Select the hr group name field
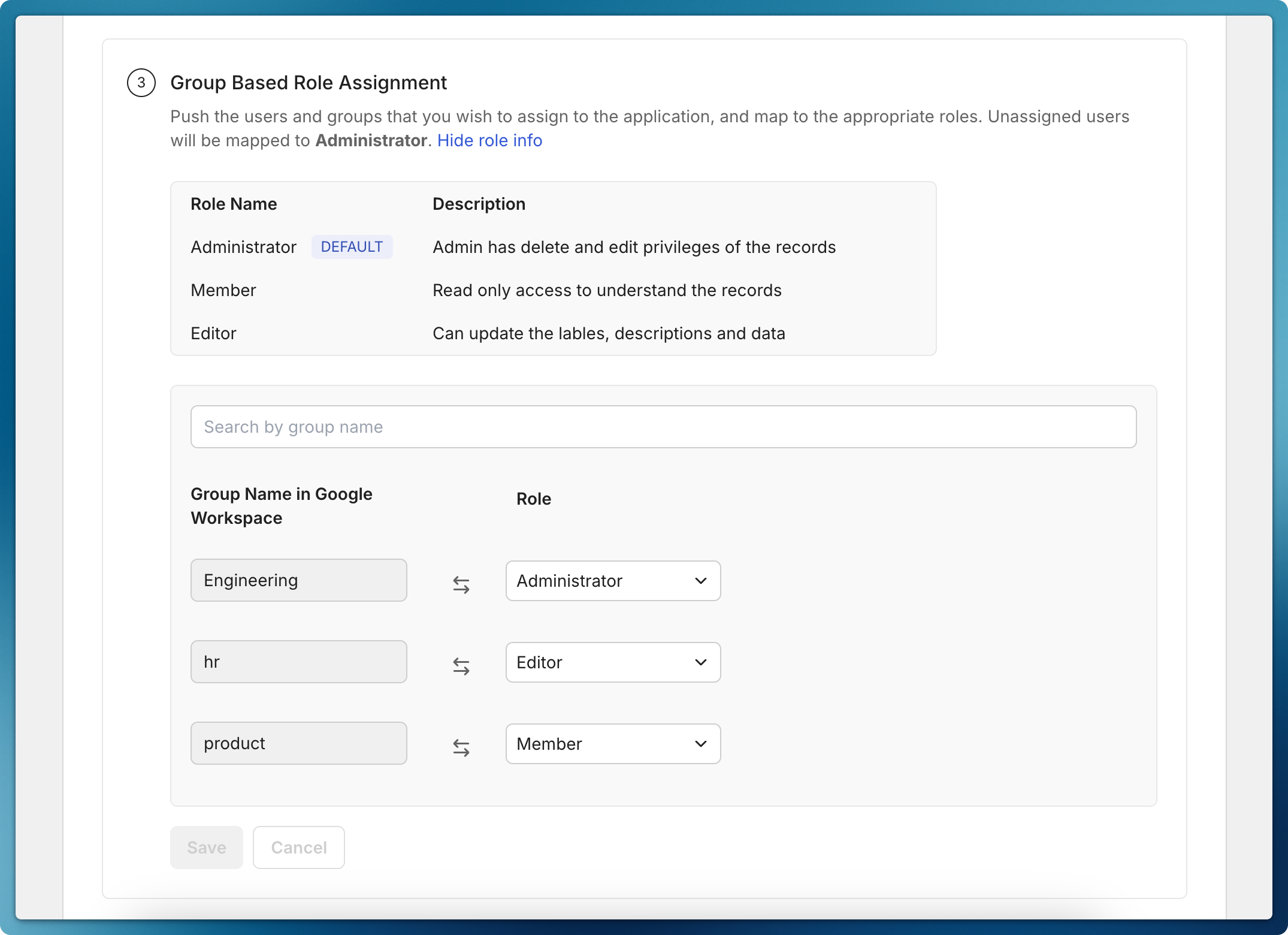The width and height of the screenshot is (1288, 935). point(298,661)
